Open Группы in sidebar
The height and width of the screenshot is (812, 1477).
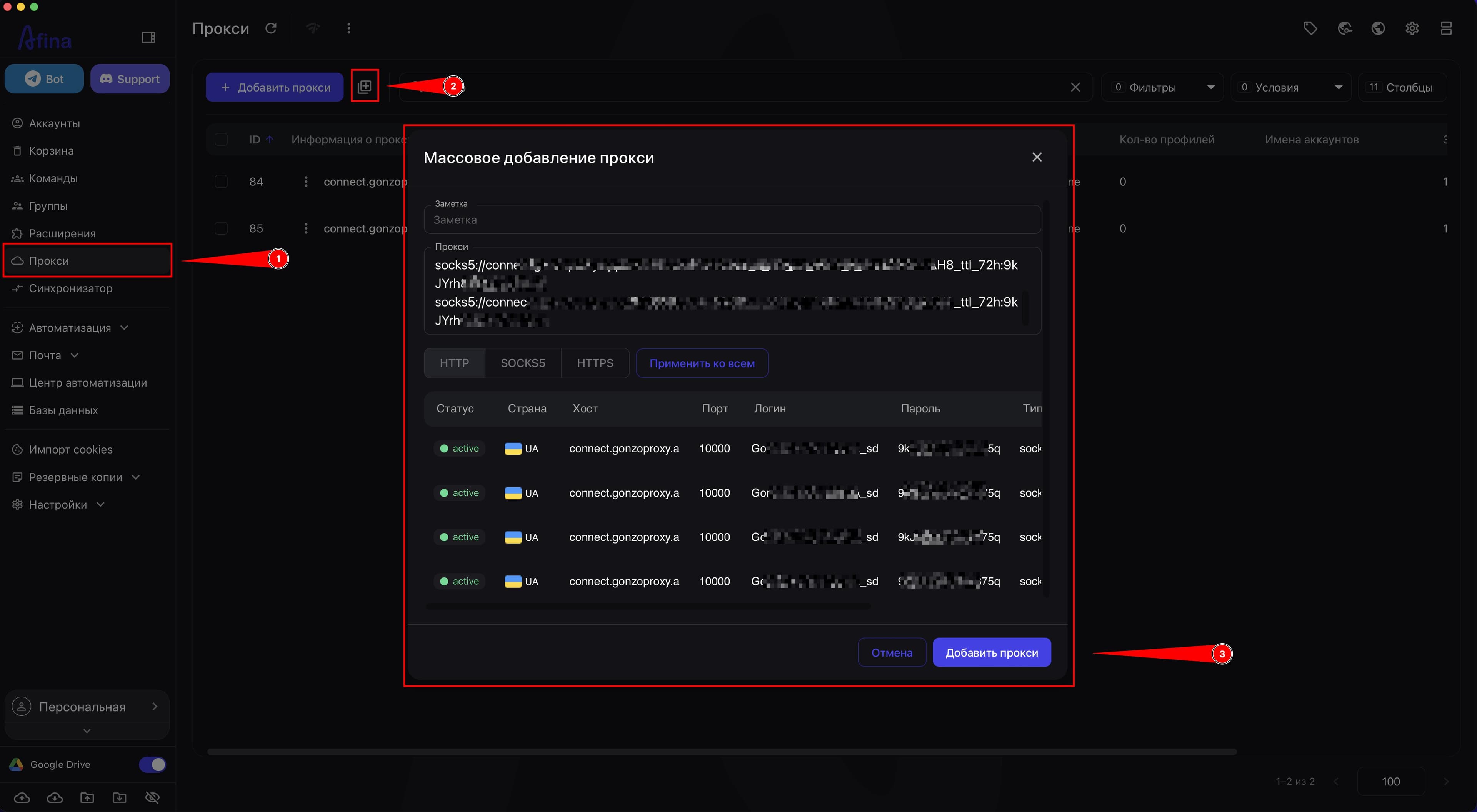48,206
